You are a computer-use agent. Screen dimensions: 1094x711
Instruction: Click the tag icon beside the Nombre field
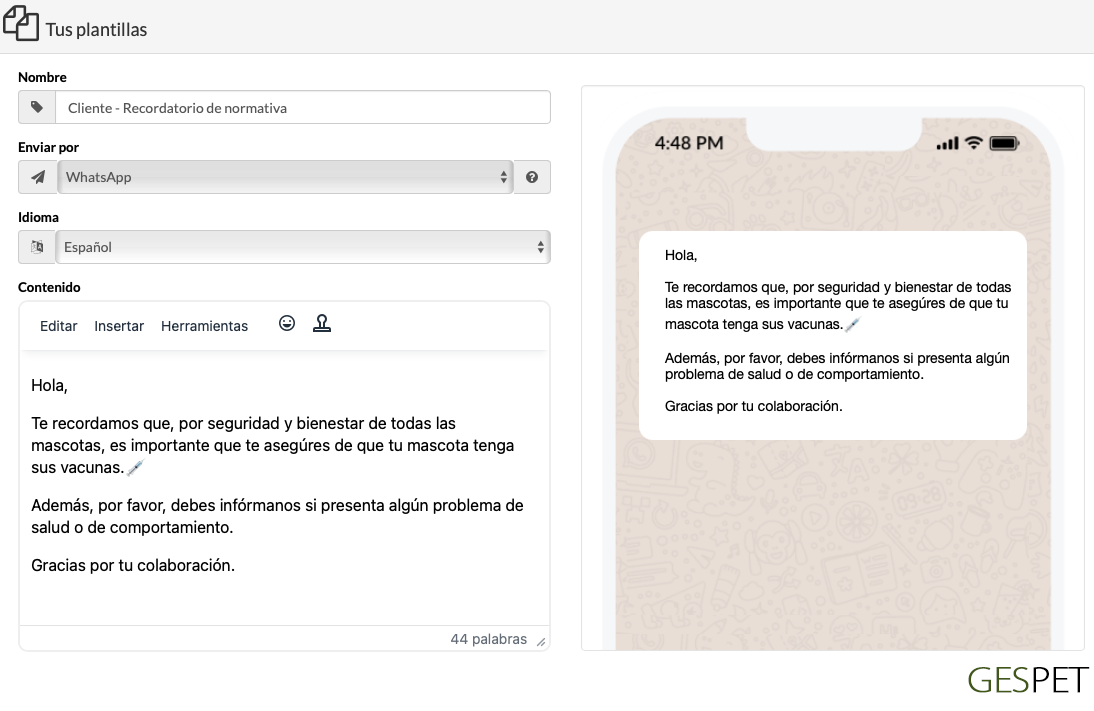pos(37,107)
